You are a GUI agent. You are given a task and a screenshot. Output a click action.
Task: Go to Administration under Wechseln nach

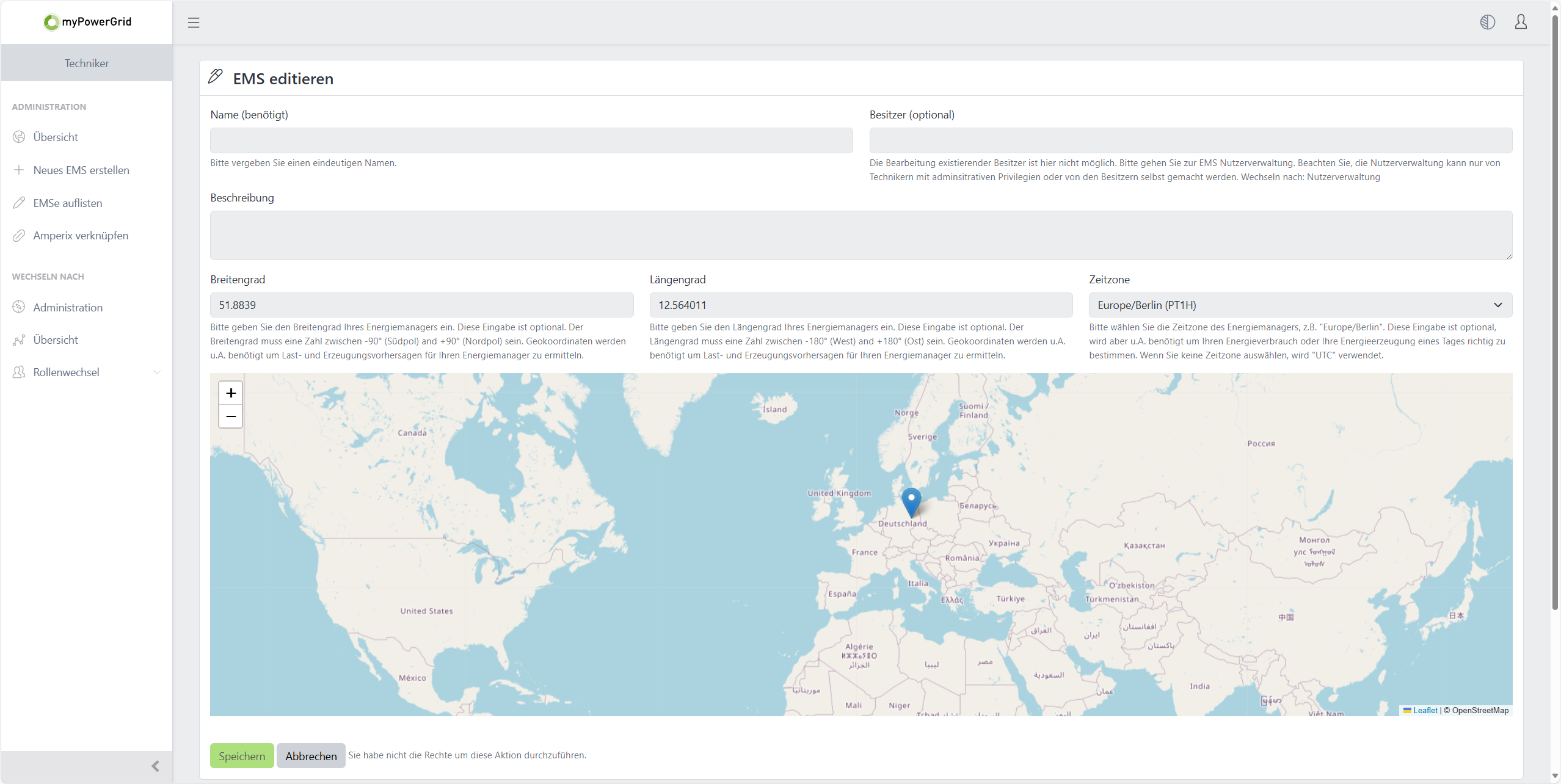[x=68, y=308]
